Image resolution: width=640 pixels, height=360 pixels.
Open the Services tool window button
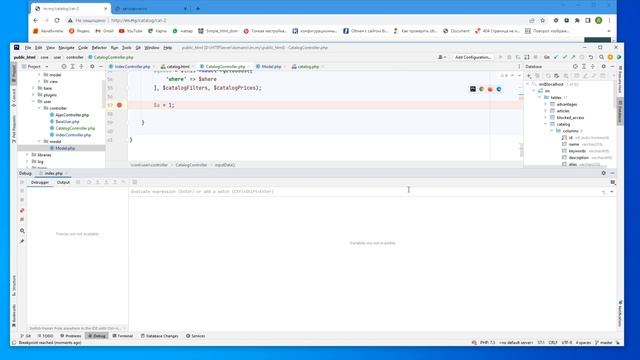(196, 336)
